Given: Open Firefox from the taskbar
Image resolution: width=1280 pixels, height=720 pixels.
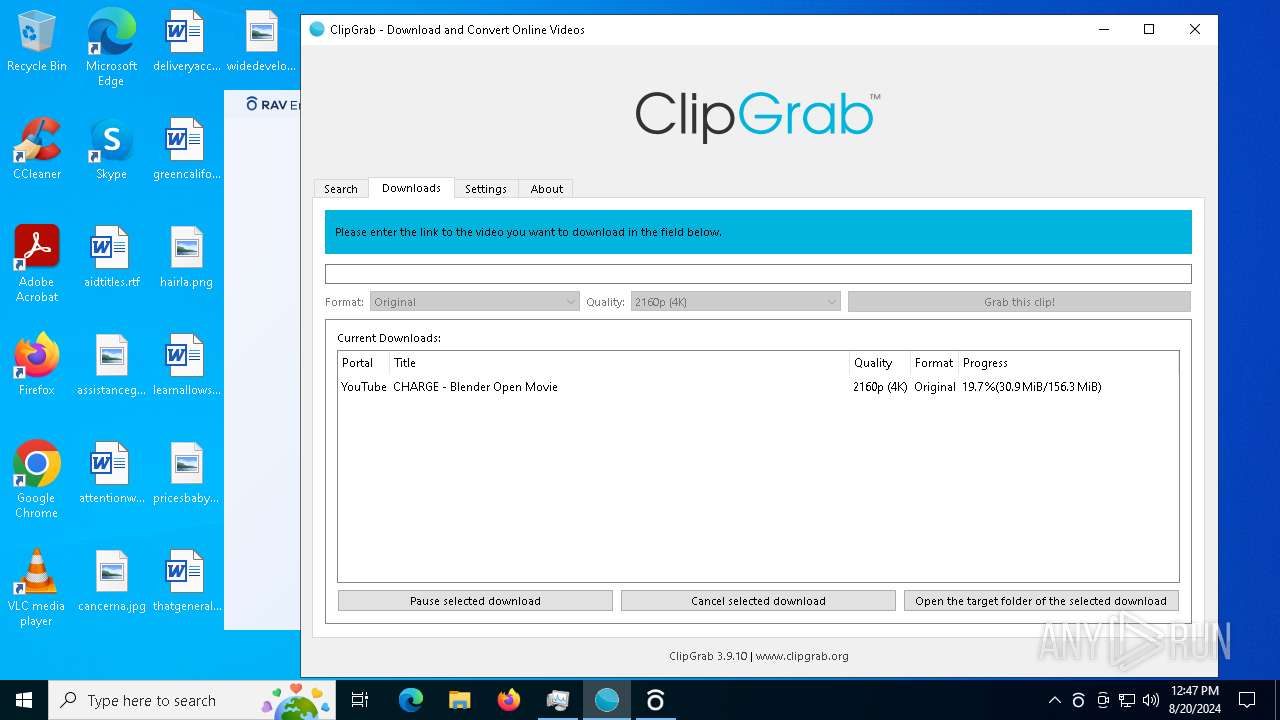Looking at the screenshot, I should pyautogui.click(x=509, y=700).
